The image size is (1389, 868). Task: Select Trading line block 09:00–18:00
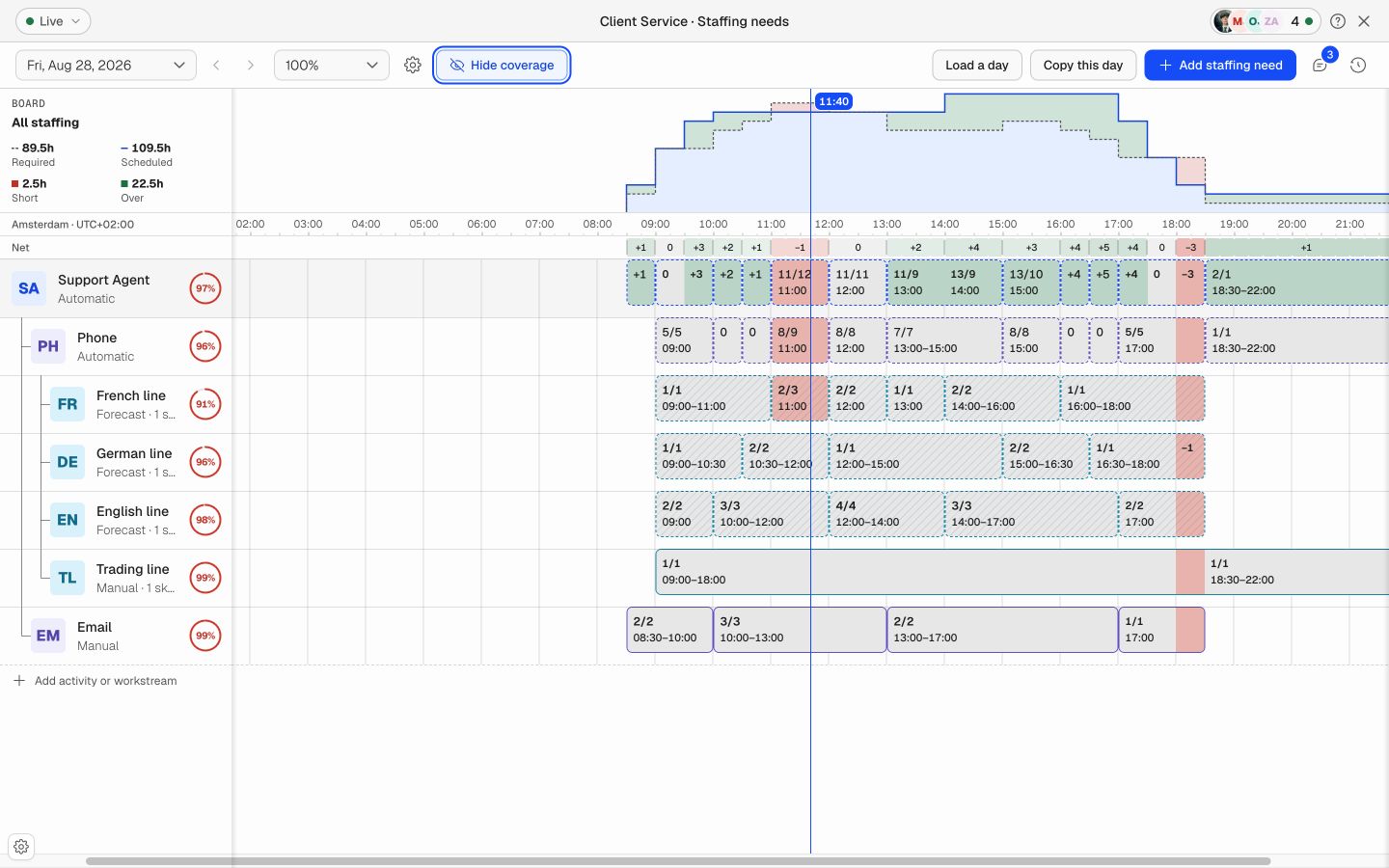pos(915,572)
